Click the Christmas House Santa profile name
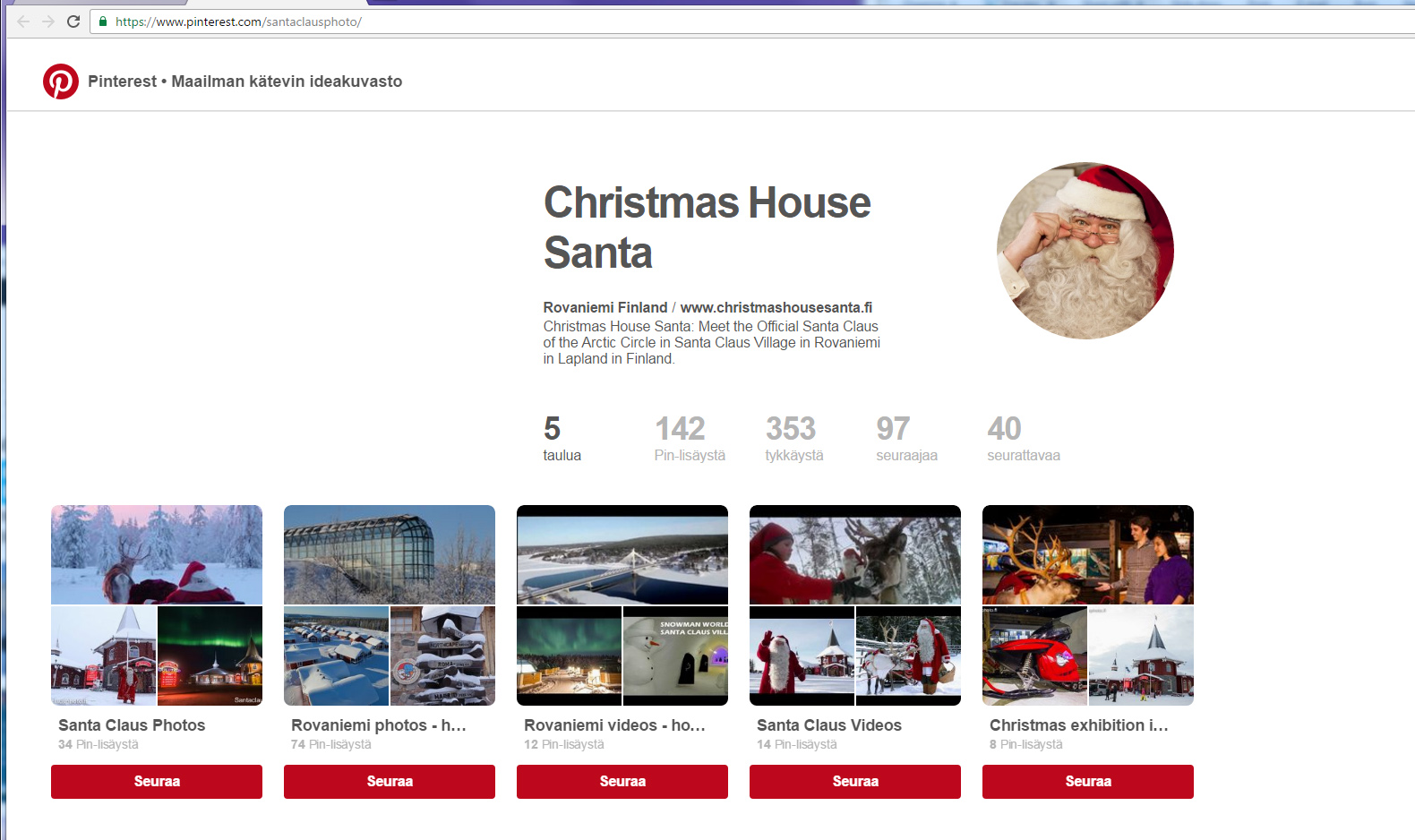Screen dimensions: 1415x840 (x=707, y=227)
